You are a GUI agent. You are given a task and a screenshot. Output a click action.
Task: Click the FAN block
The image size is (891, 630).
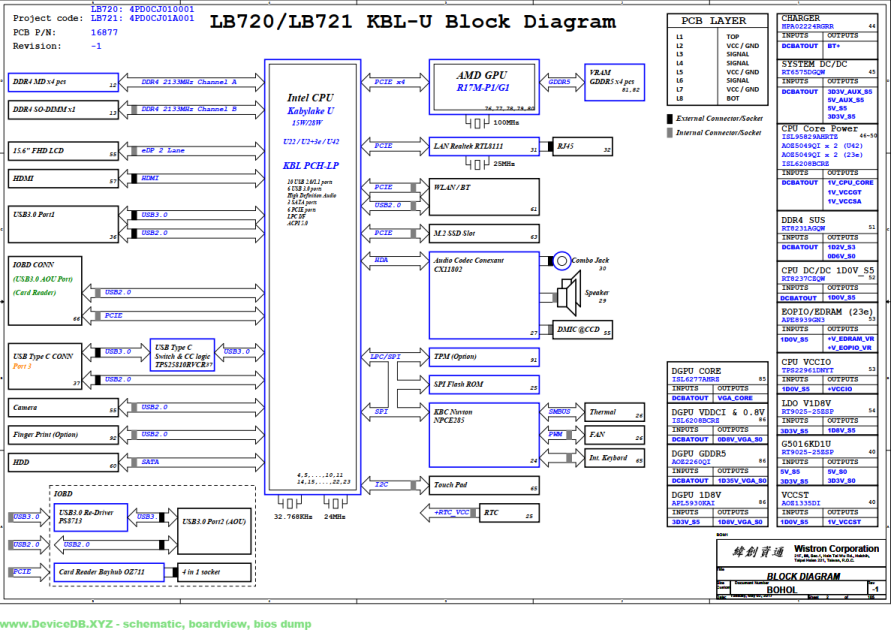(614, 435)
